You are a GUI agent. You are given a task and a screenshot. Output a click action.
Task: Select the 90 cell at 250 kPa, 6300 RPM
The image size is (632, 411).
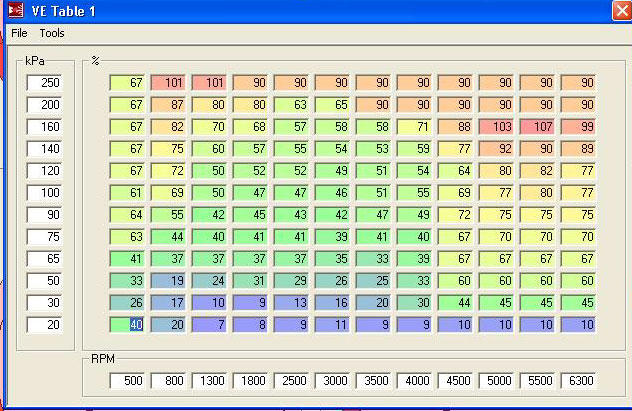click(578, 83)
